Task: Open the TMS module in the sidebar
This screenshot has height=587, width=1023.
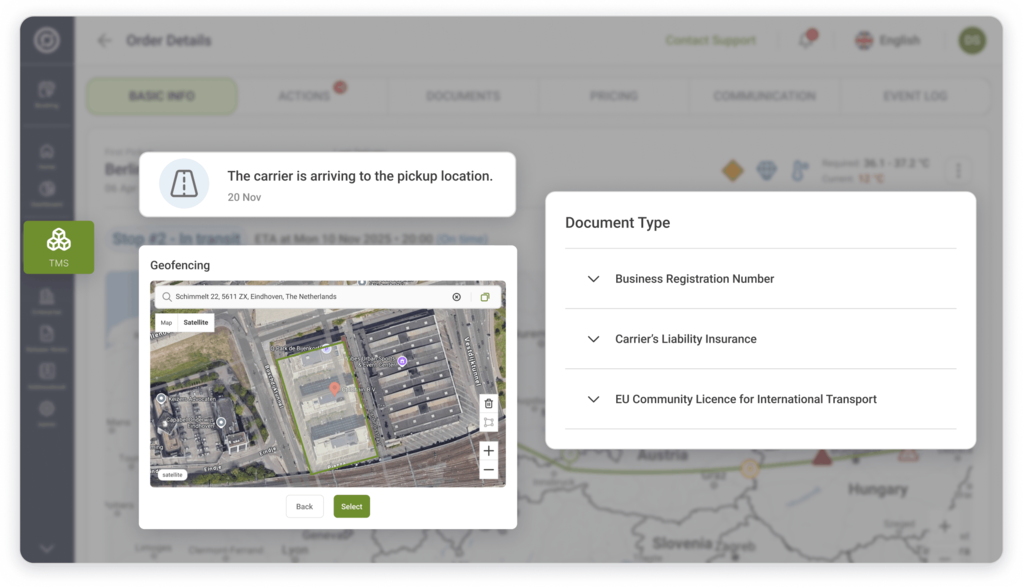Action: (x=59, y=247)
